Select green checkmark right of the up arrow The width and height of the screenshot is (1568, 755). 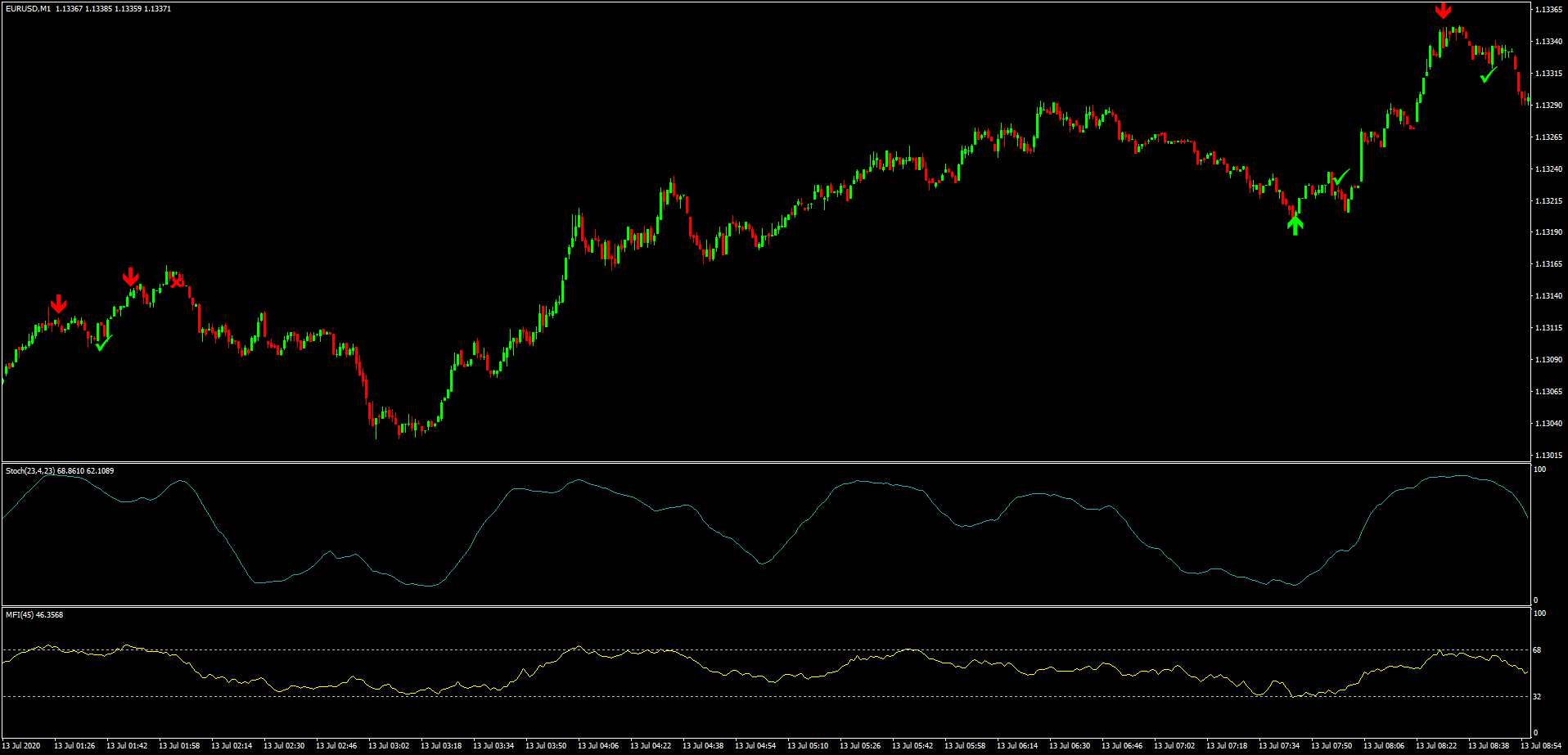[1341, 177]
